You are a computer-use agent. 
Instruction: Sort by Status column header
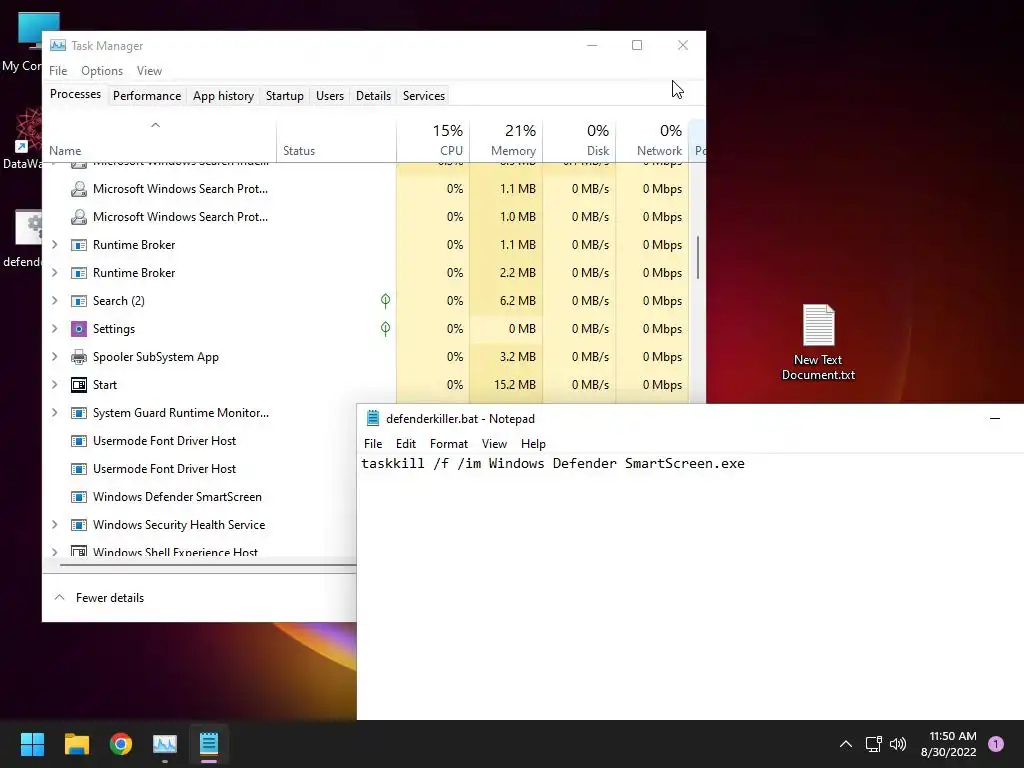click(336, 140)
